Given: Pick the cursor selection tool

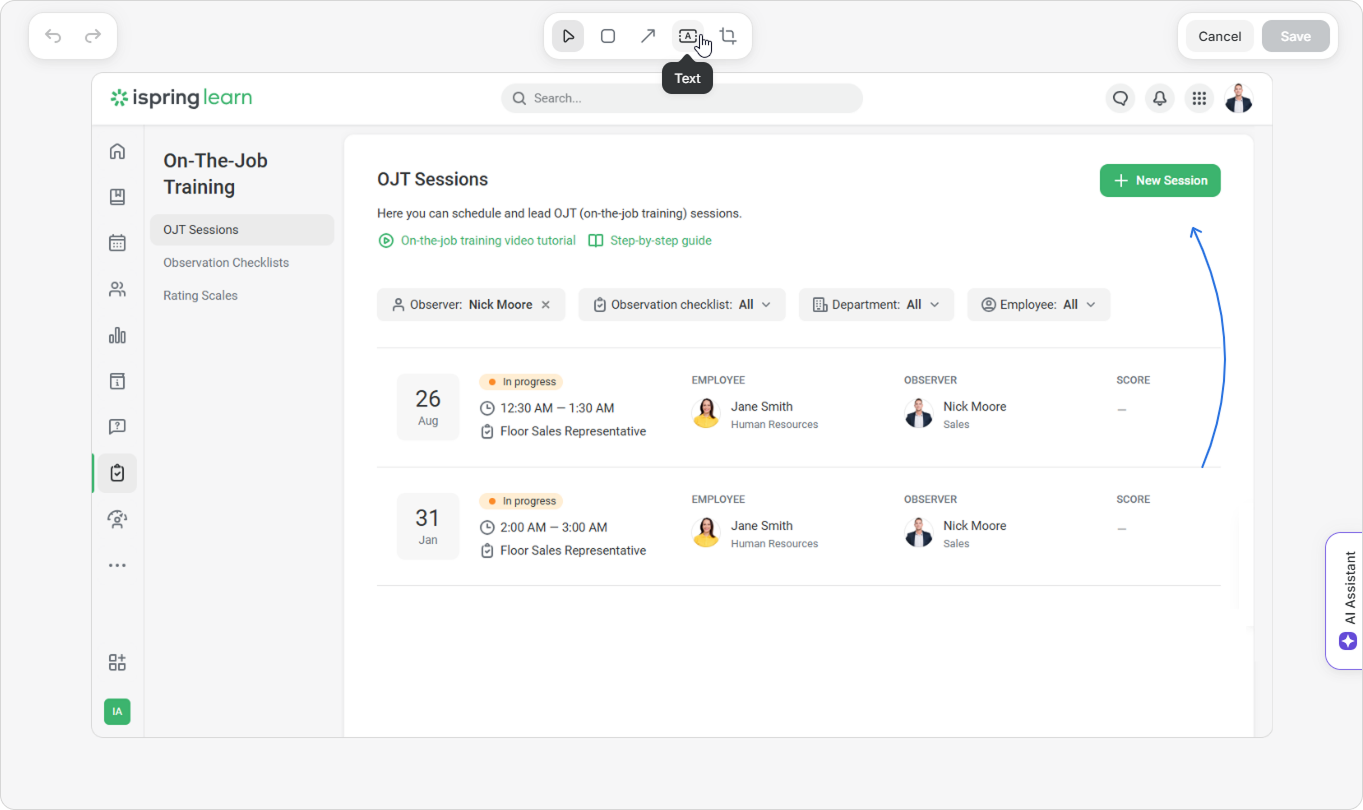Looking at the screenshot, I should (x=568, y=36).
